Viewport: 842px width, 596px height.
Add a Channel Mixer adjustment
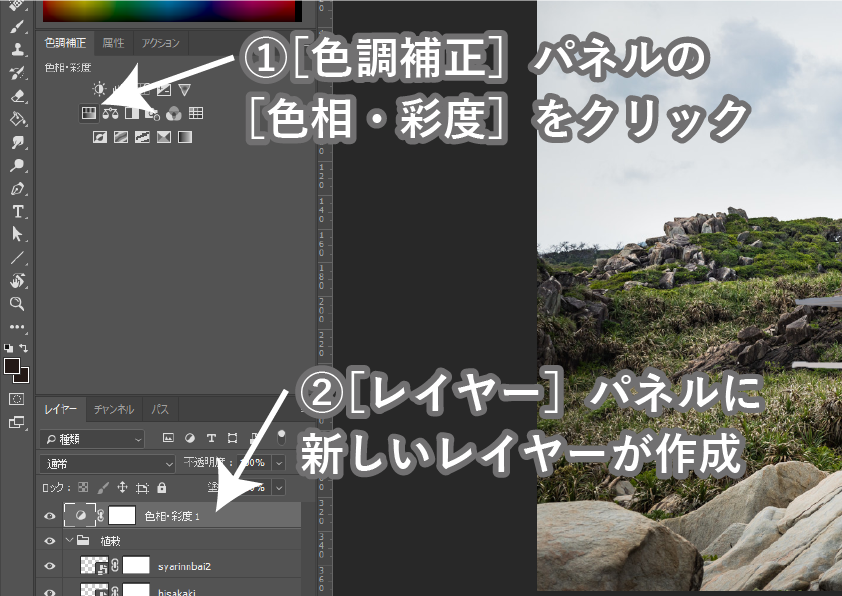click(173, 113)
